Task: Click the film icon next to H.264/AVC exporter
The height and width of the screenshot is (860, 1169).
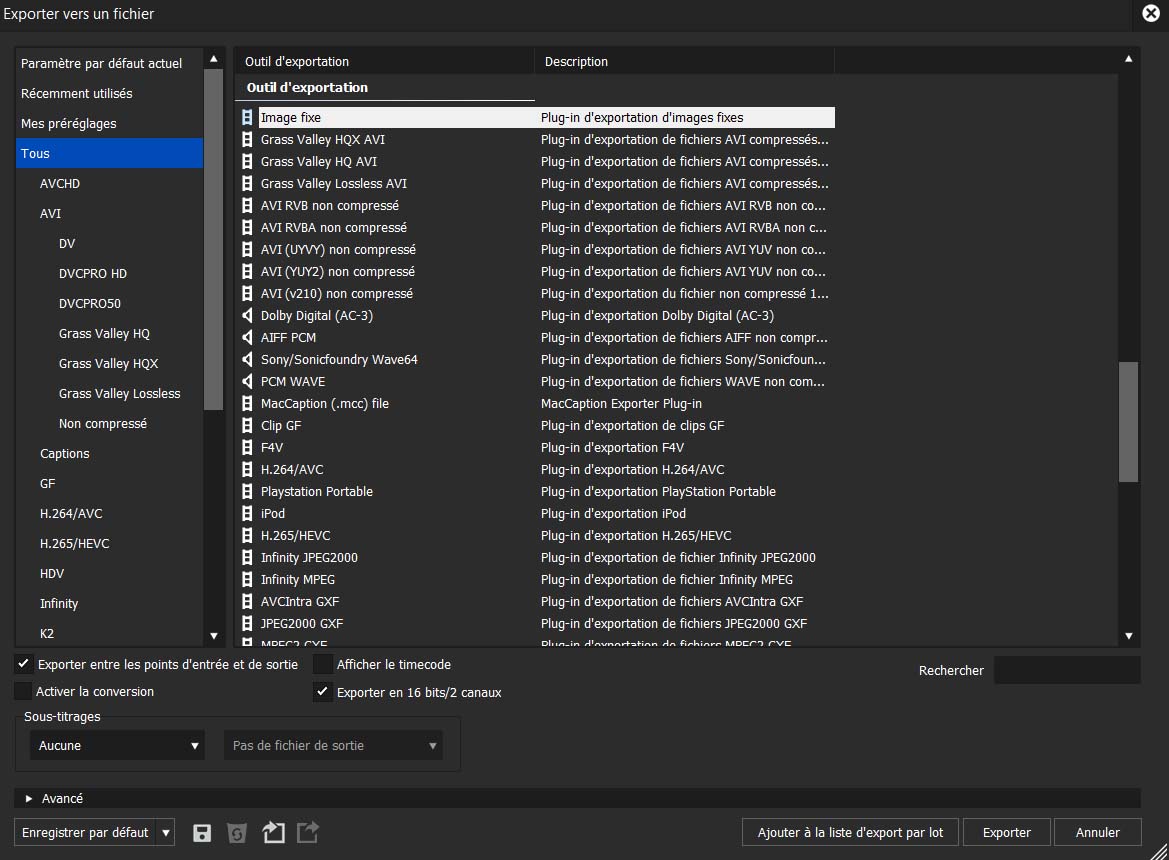Action: pos(248,469)
